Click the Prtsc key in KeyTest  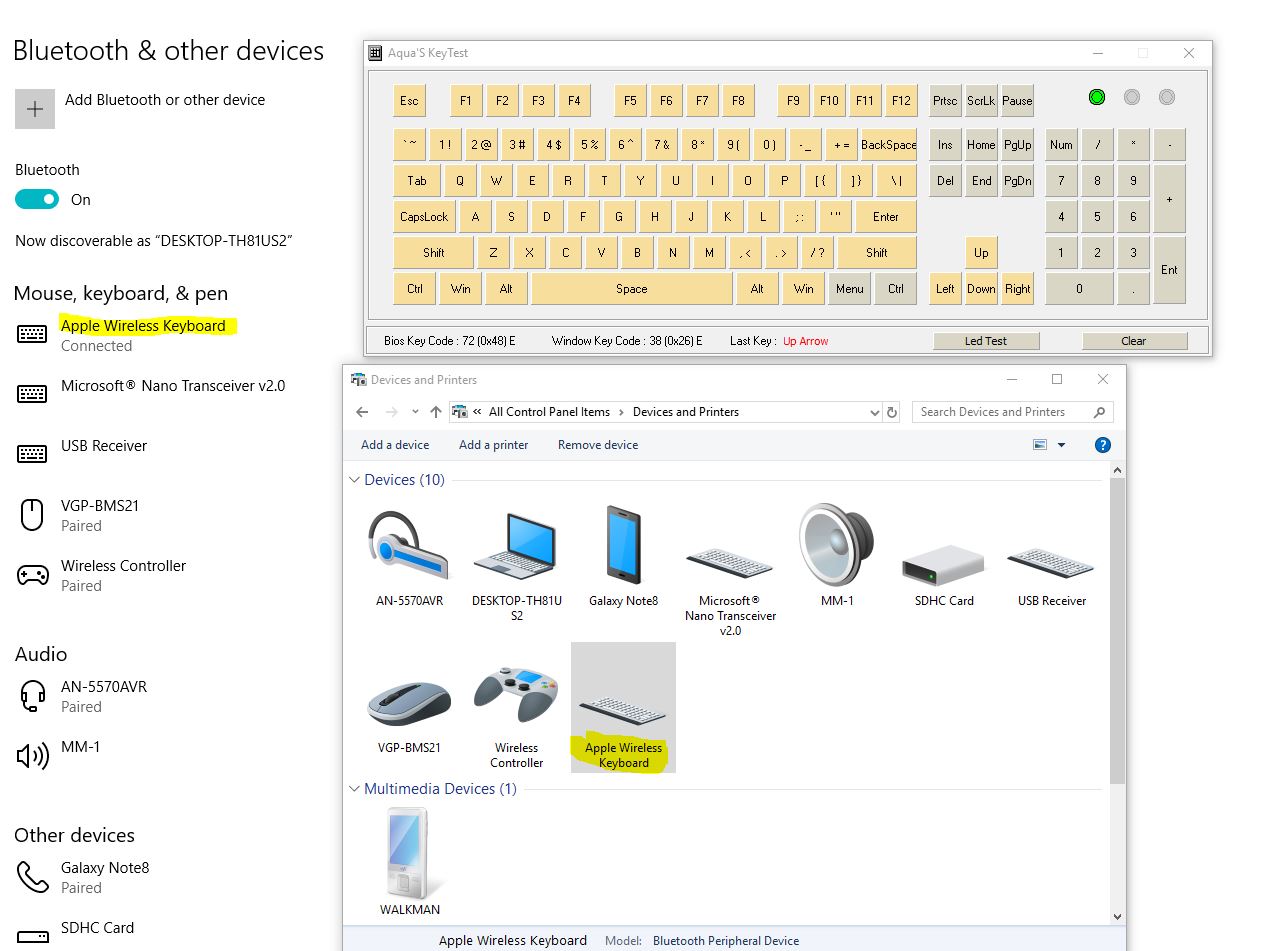tap(945, 101)
